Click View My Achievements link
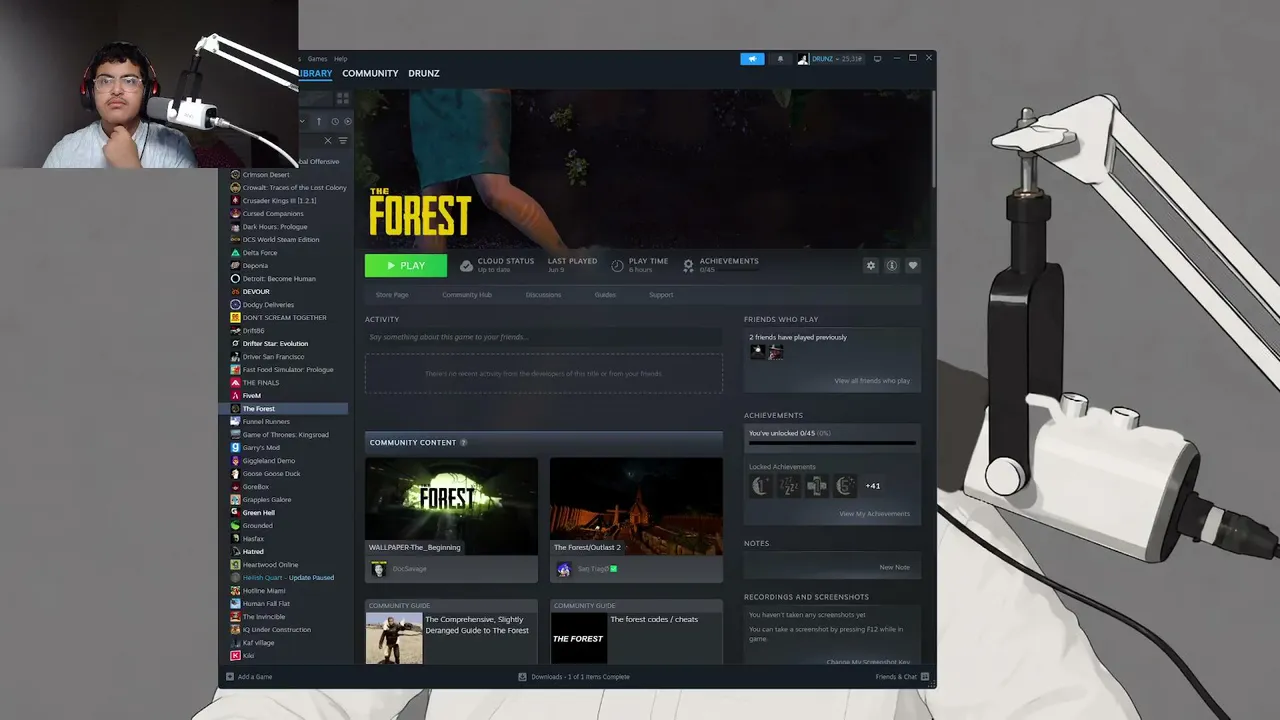Image resolution: width=1280 pixels, height=720 pixels. pos(874,514)
